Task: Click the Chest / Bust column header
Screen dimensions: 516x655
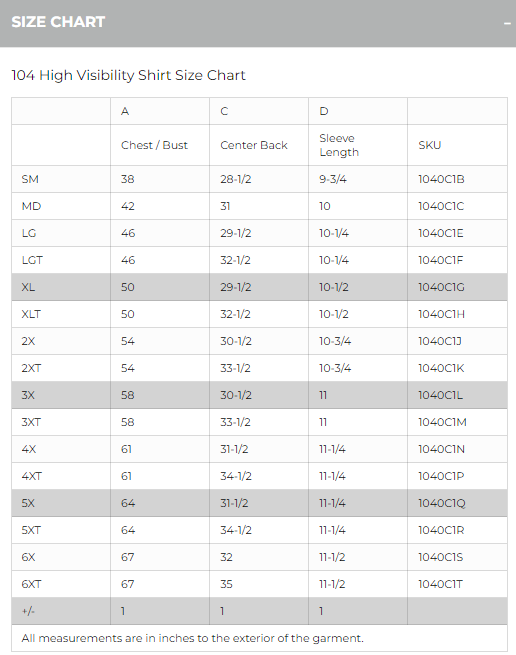Action: coord(154,145)
